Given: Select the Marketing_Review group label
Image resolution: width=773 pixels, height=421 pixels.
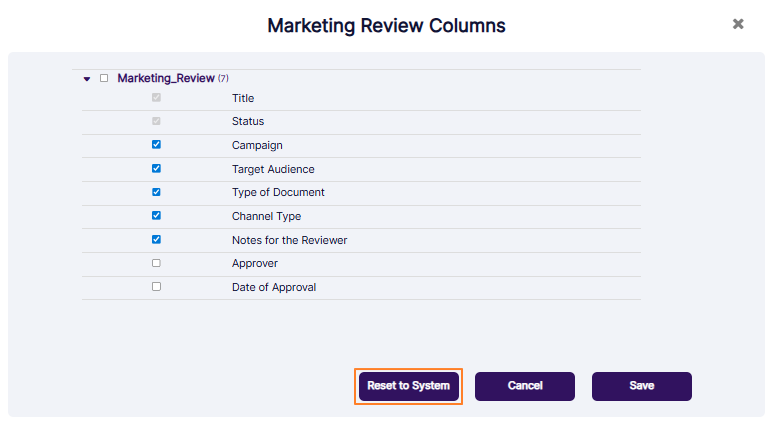Looking at the screenshot, I should 165,78.
